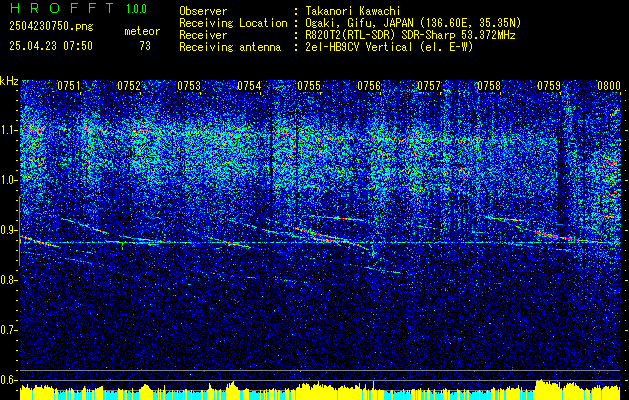
Task: Click the 0758 time marker
Action: [x=489, y=86]
